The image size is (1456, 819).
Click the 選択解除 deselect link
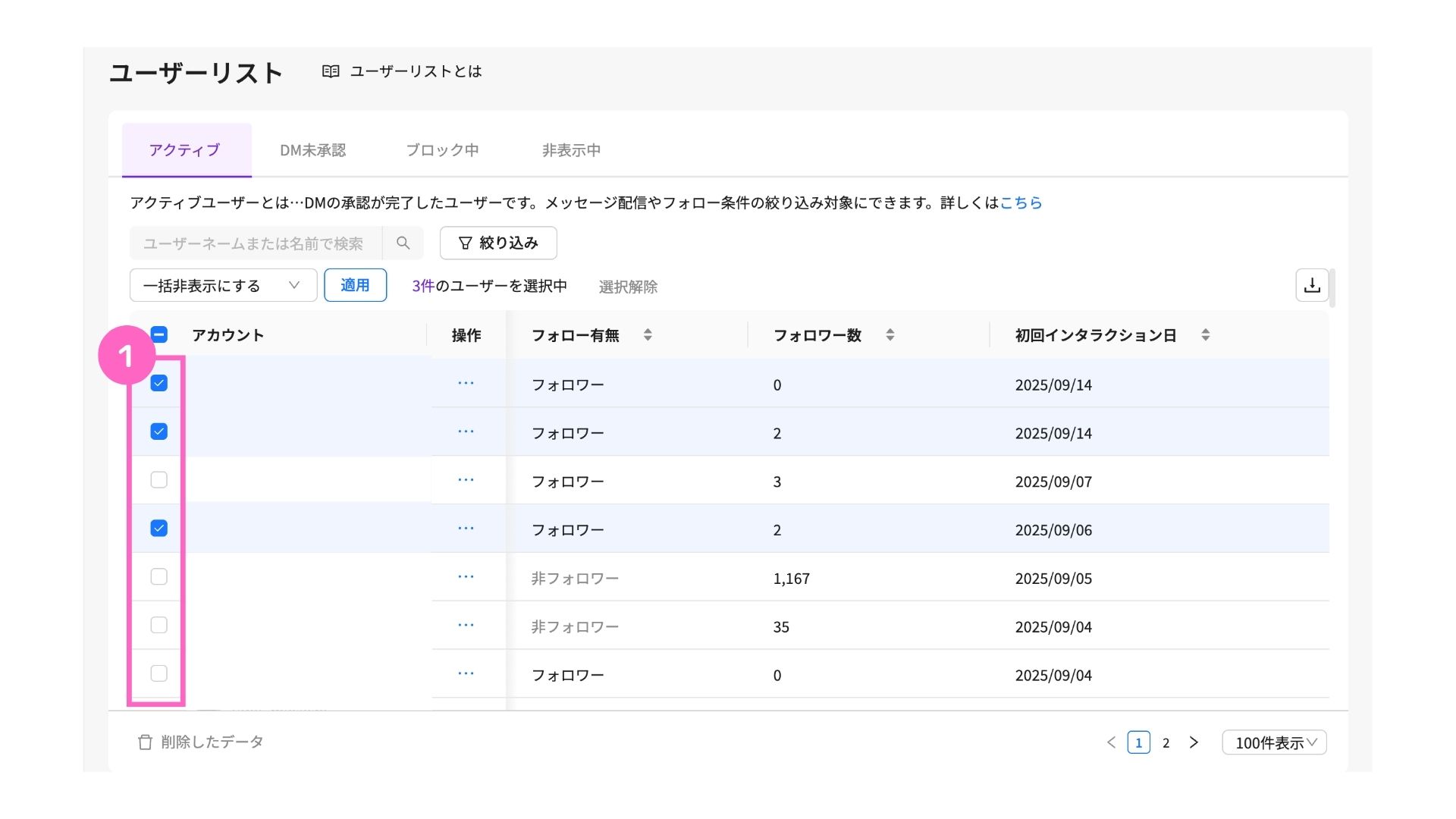(628, 287)
